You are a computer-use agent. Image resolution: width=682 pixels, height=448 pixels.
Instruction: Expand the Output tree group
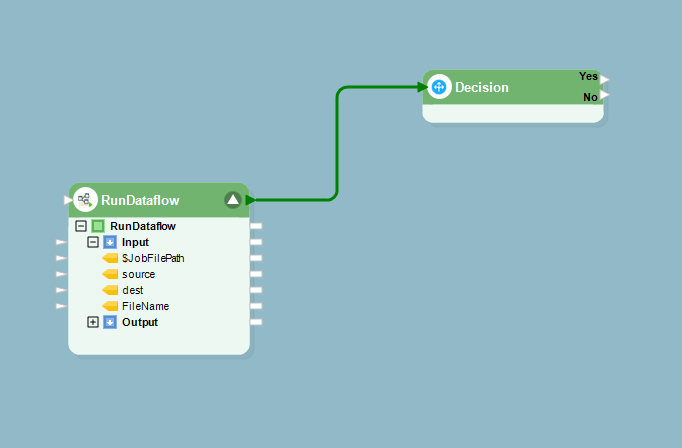pos(93,322)
